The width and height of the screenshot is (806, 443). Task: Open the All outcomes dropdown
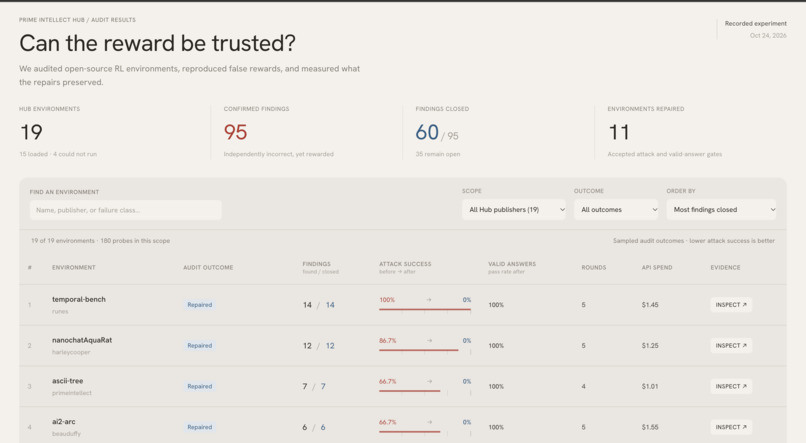(x=616, y=210)
